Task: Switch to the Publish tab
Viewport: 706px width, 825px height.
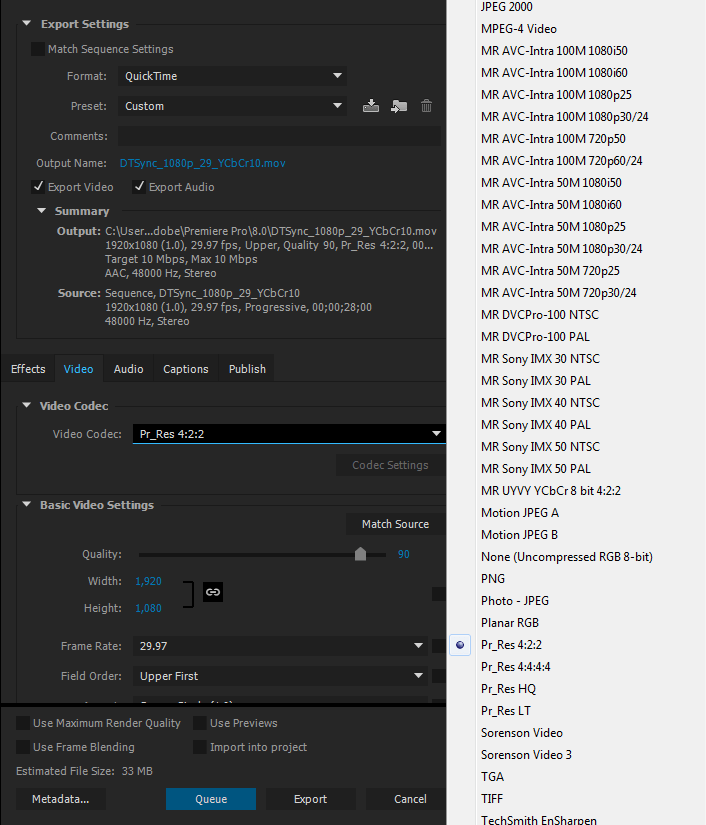Action: coord(247,369)
